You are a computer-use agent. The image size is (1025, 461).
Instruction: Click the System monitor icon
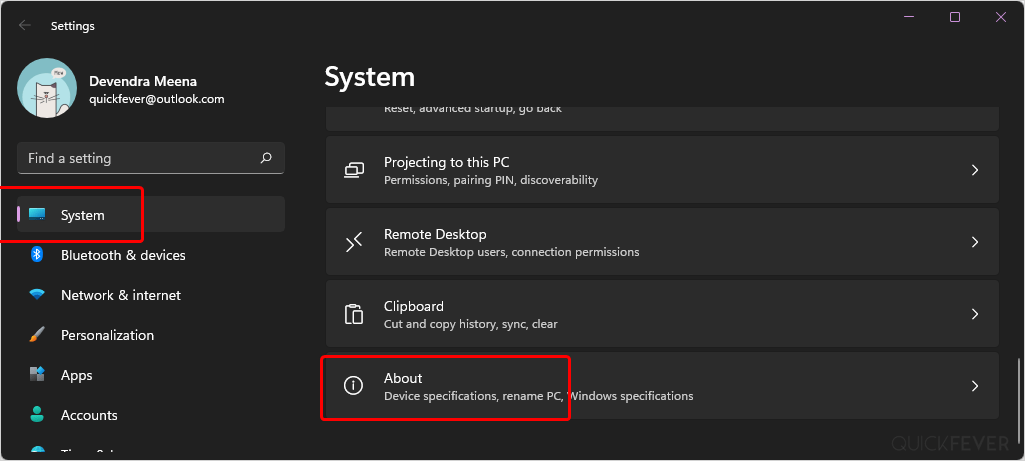coord(37,214)
